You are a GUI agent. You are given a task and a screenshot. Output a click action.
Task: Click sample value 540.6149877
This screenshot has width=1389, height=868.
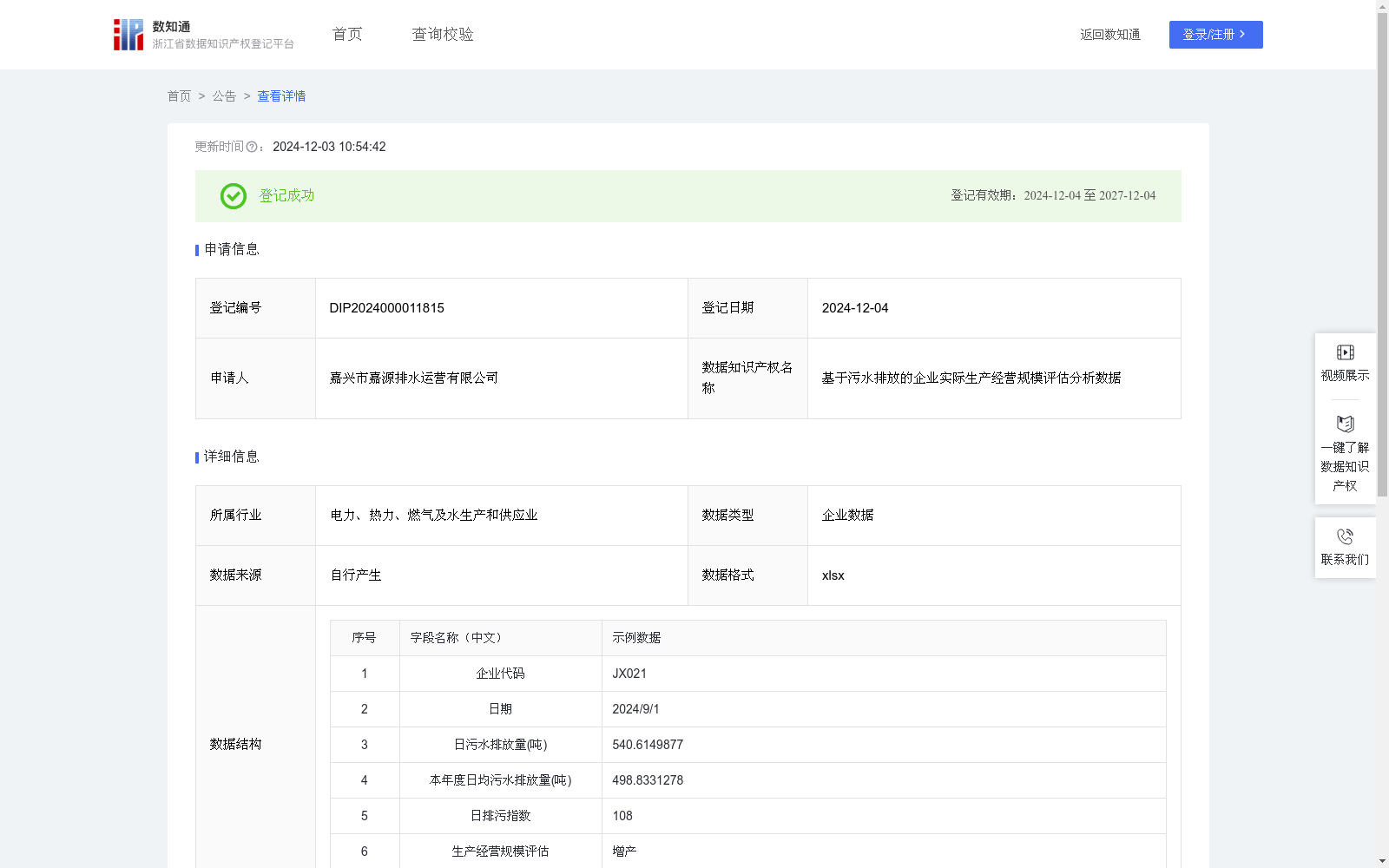click(648, 745)
